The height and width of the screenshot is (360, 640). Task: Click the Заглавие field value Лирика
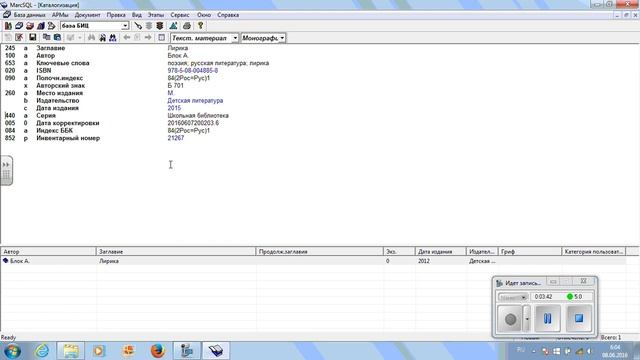tap(178, 48)
